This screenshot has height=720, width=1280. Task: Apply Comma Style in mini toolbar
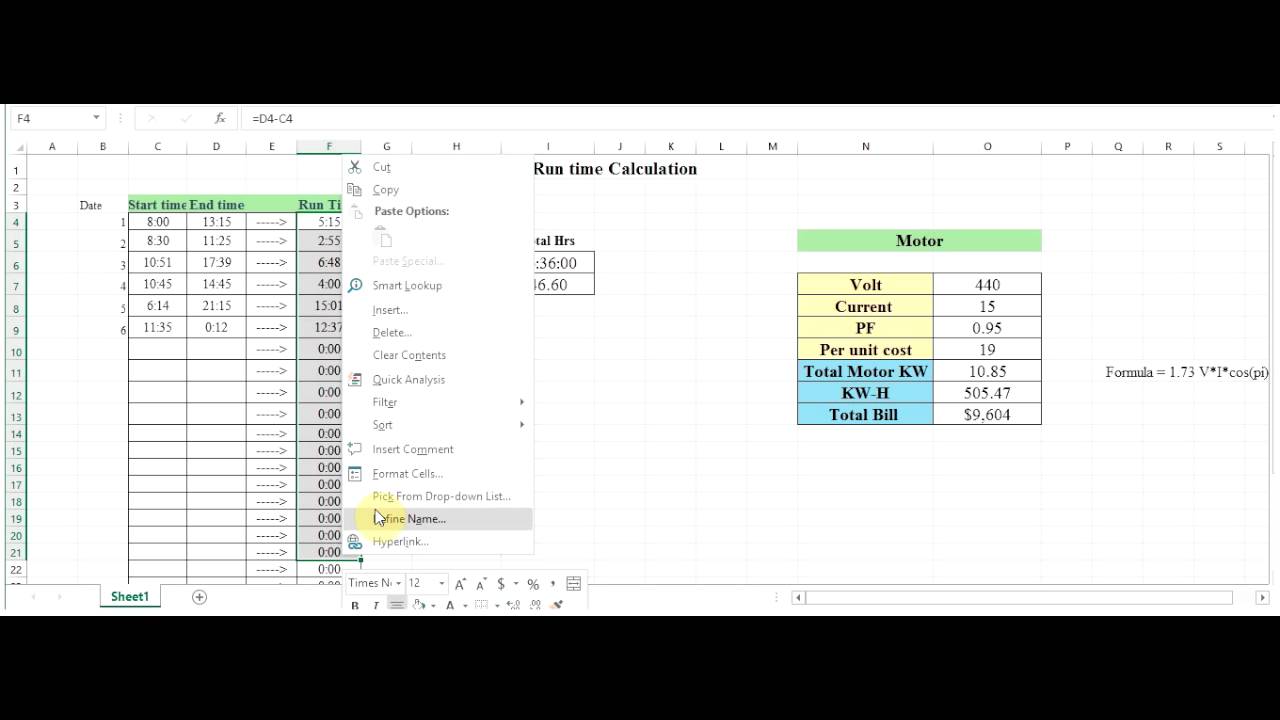click(x=553, y=584)
